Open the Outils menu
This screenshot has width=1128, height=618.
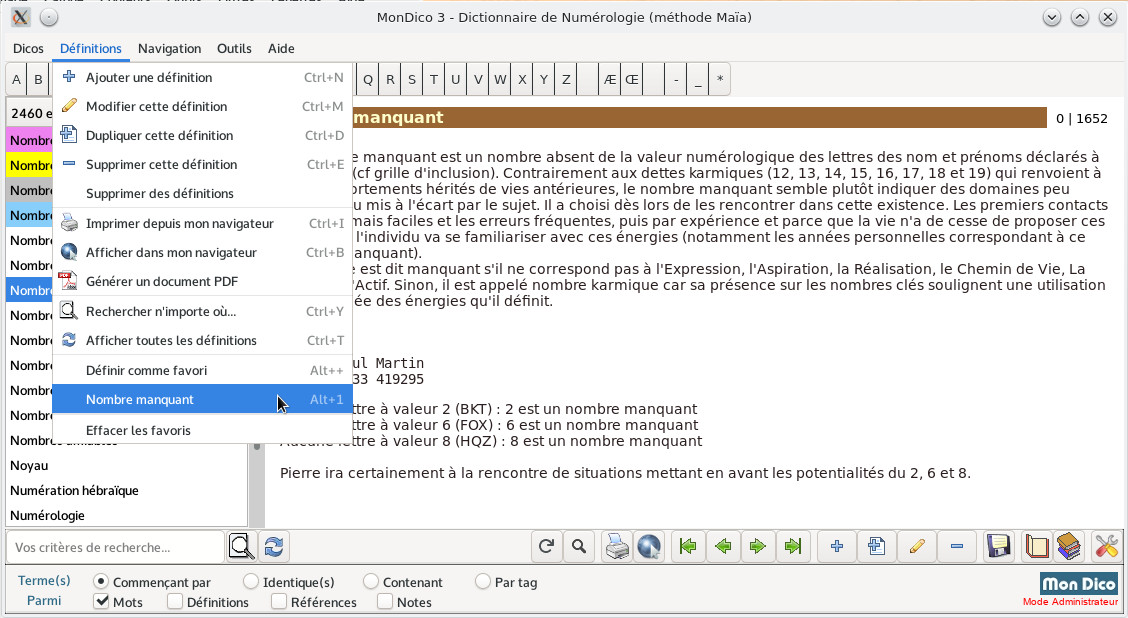tap(234, 48)
